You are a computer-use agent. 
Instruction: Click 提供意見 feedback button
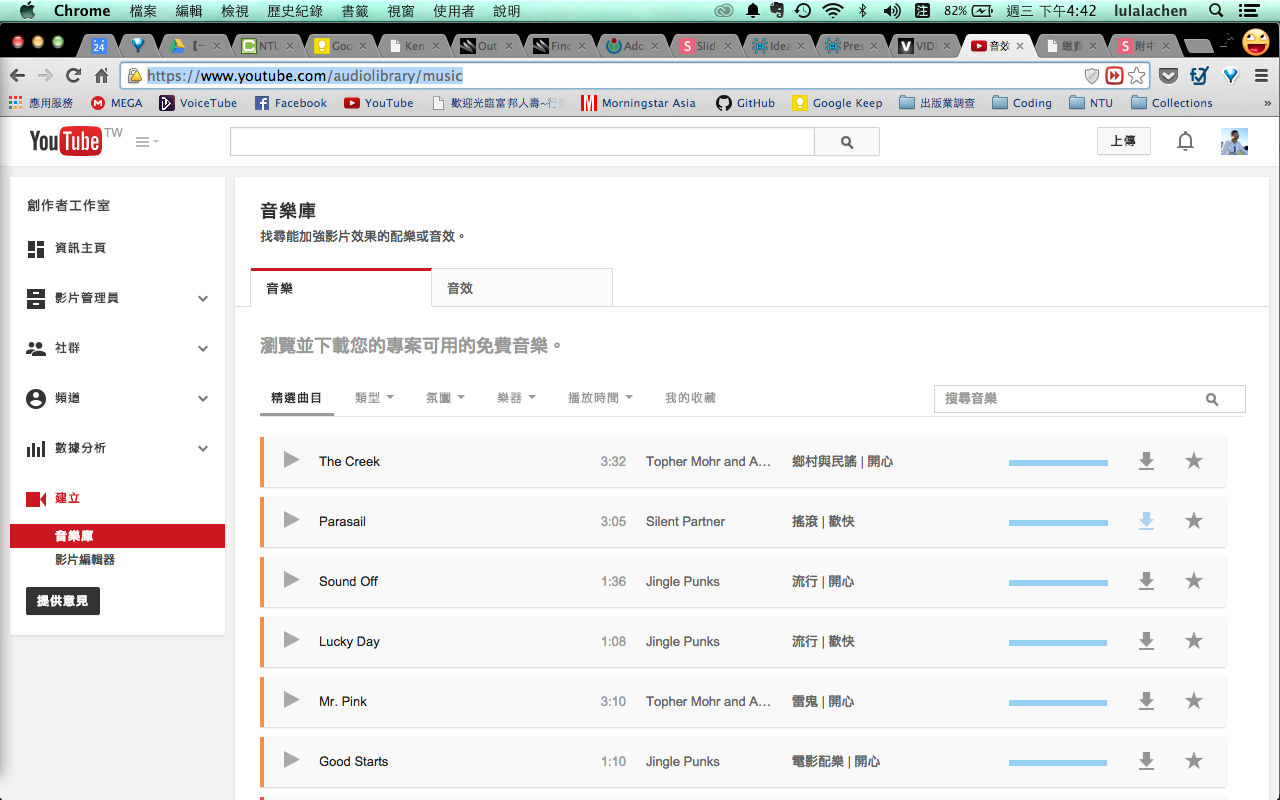pyautogui.click(x=62, y=601)
